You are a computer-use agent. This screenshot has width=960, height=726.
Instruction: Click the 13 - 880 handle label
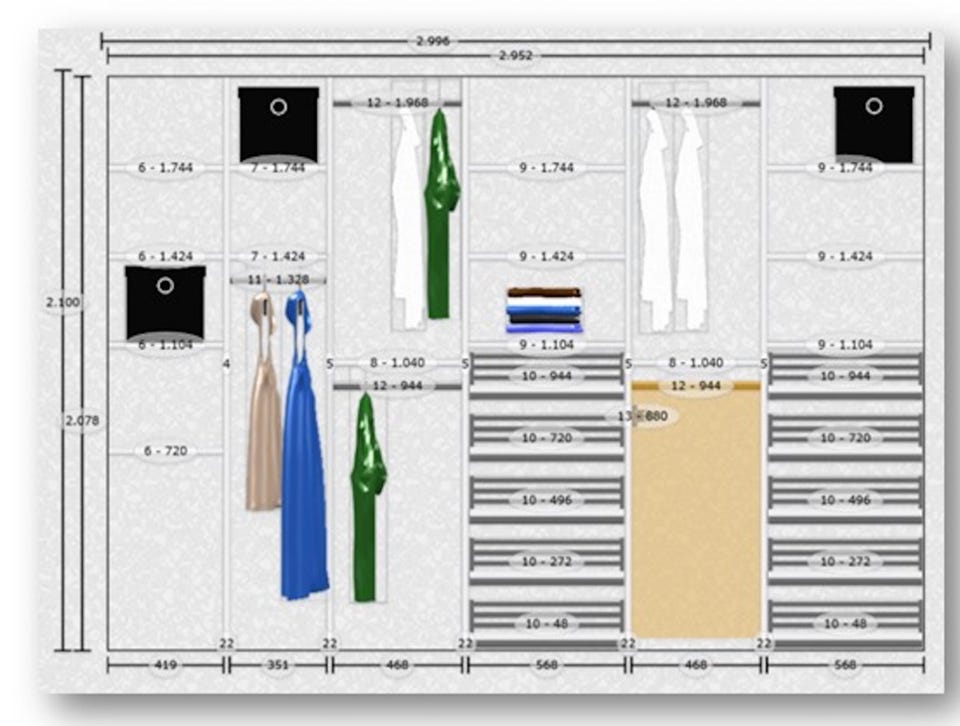point(643,416)
